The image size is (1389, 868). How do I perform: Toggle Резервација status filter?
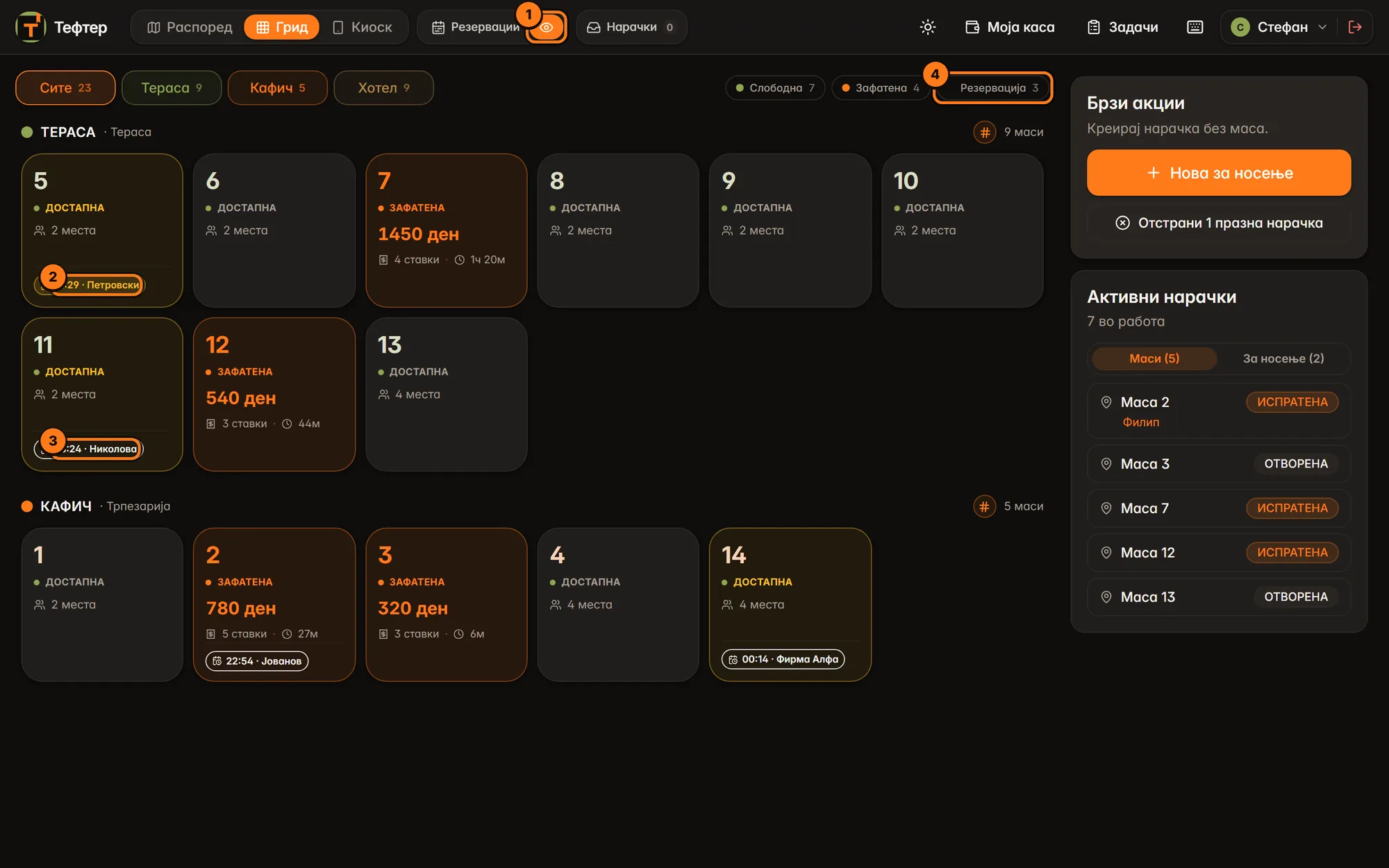click(x=993, y=87)
